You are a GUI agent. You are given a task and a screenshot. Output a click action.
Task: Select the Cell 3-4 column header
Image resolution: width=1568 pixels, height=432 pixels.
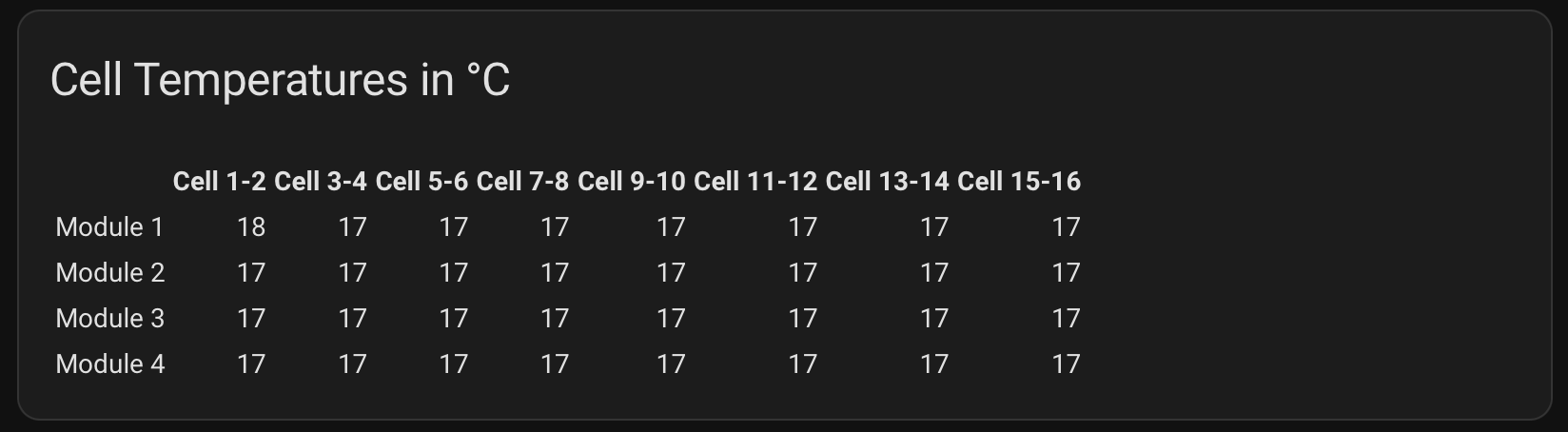point(321,181)
